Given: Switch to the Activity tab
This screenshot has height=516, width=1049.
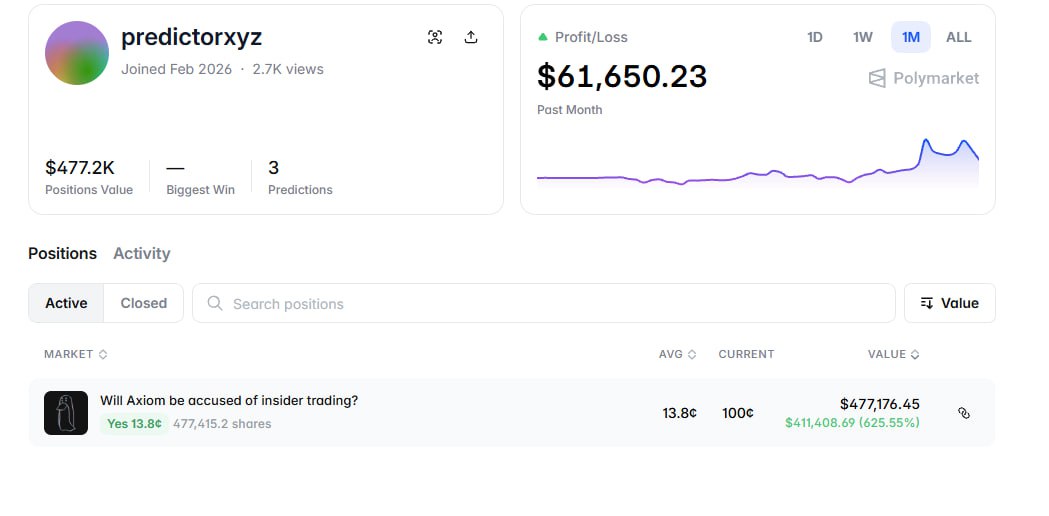Looking at the screenshot, I should point(142,254).
